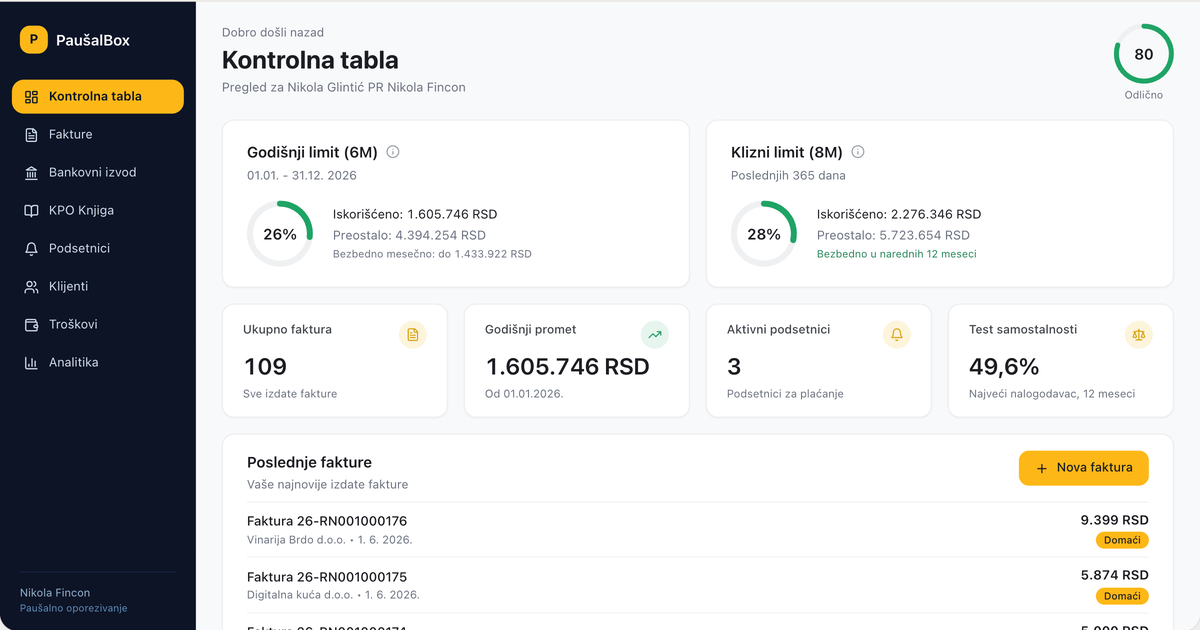Click Domaći badge on invoice 26-RN001000175

pyautogui.click(x=1122, y=597)
